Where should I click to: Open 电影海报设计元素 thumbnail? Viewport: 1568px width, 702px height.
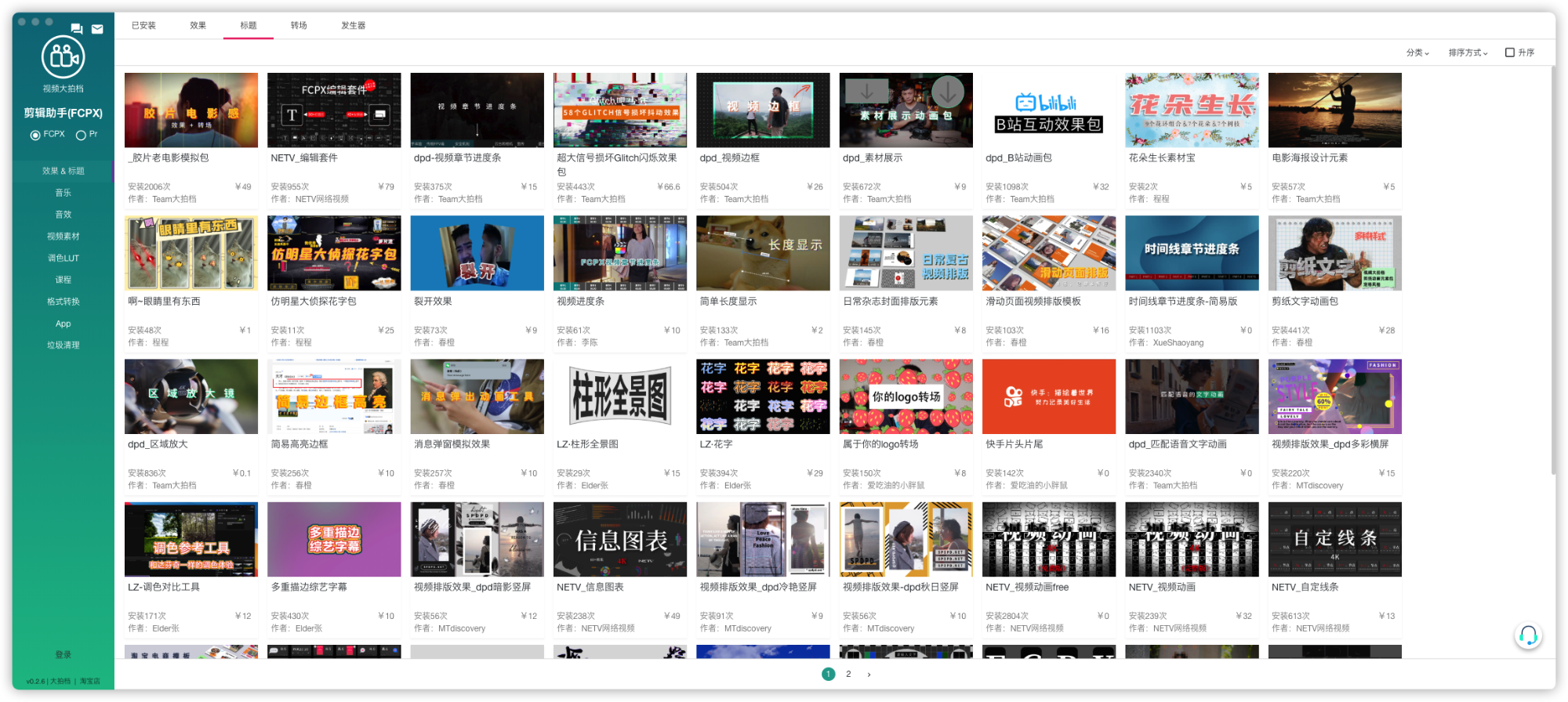coord(1335,110)
